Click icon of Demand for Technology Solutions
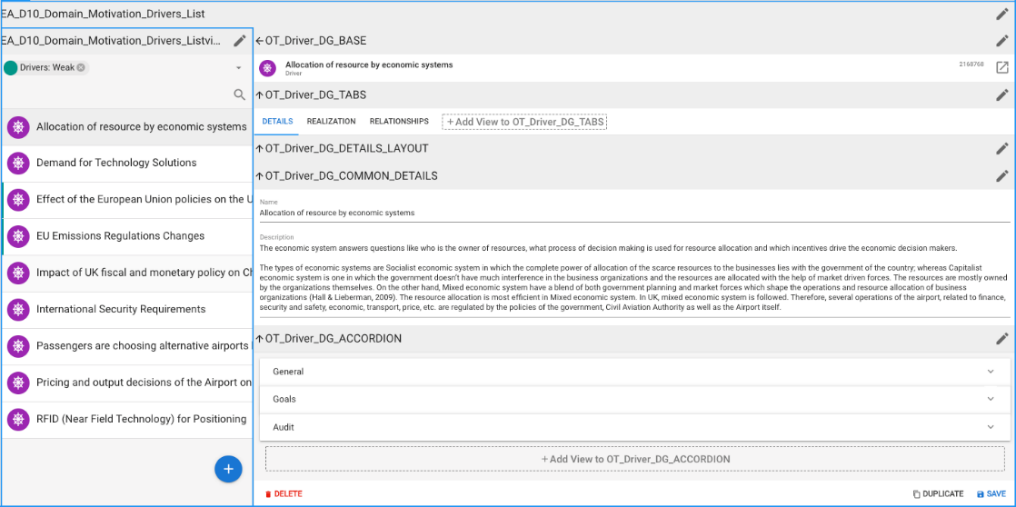Screen dimensions: 1016x507 click(x=18, y=163)
